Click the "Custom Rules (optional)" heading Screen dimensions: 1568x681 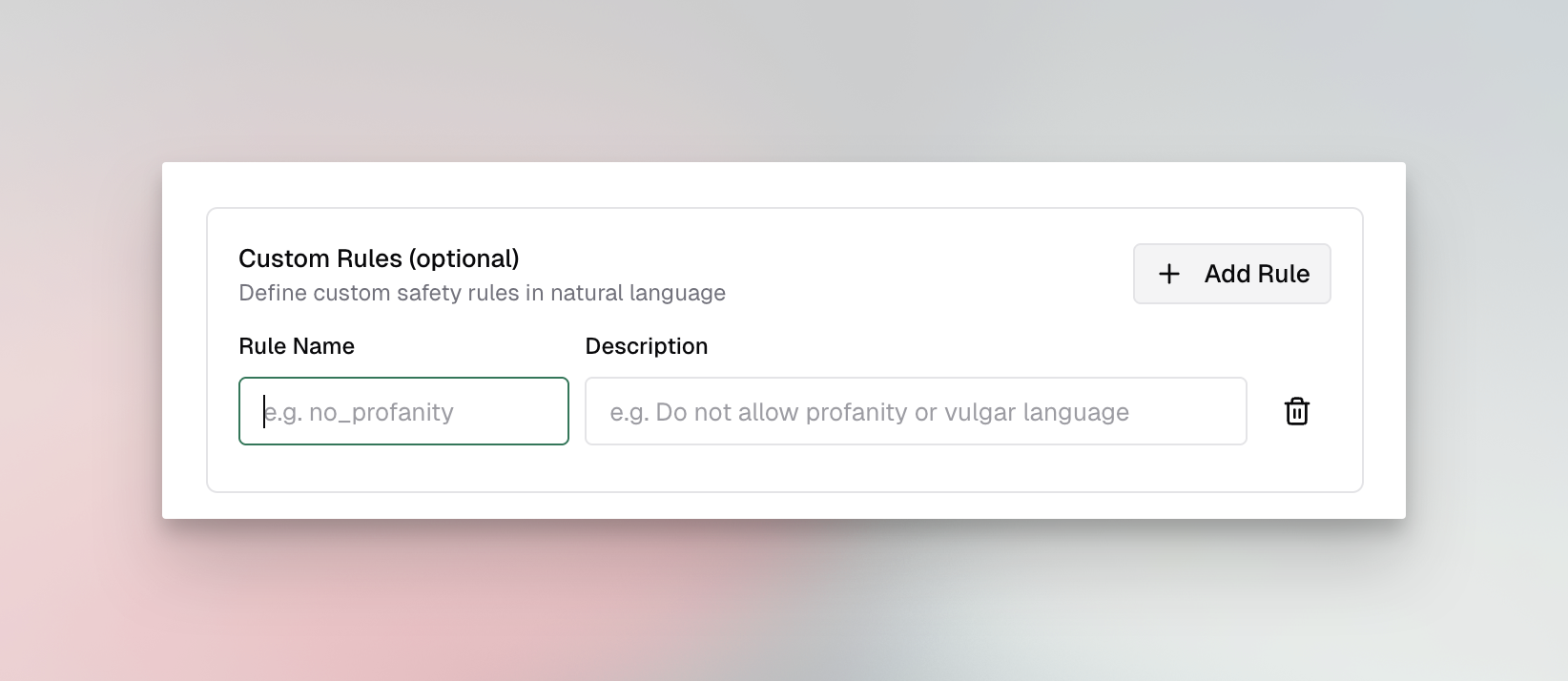379,258
